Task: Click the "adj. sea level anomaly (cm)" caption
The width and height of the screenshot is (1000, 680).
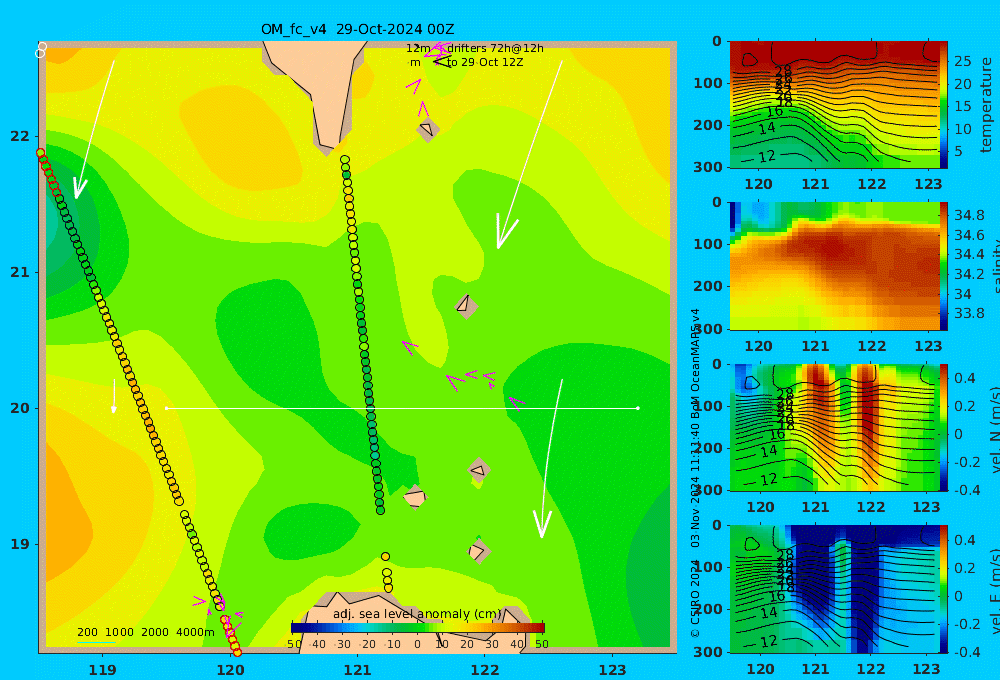Action: pos(417,614)
